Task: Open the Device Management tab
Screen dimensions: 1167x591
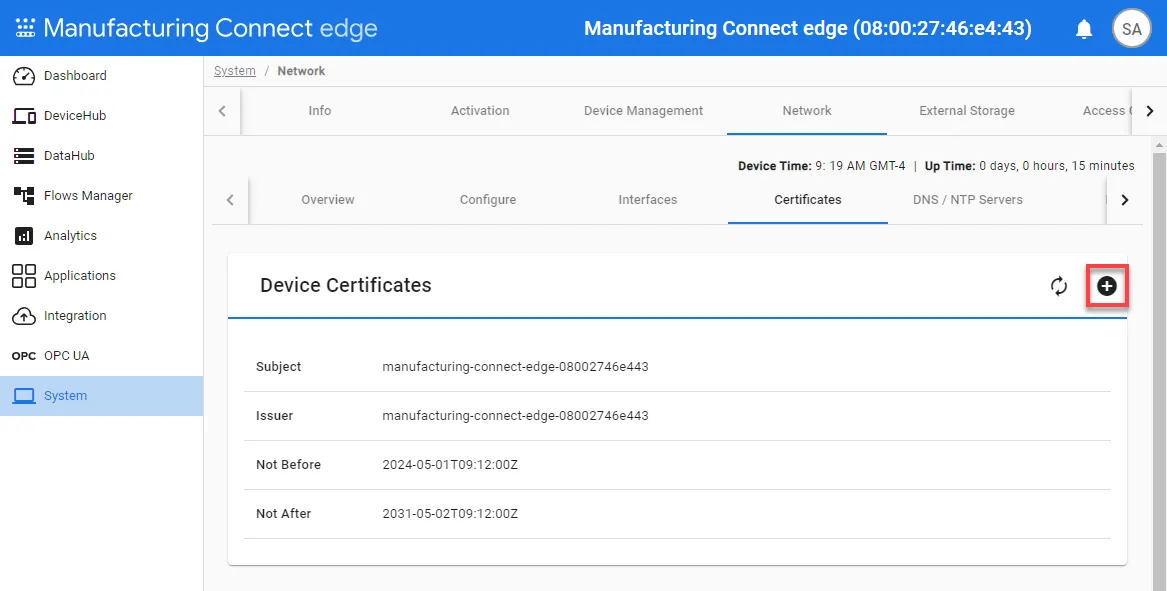Action: [643, 111]
